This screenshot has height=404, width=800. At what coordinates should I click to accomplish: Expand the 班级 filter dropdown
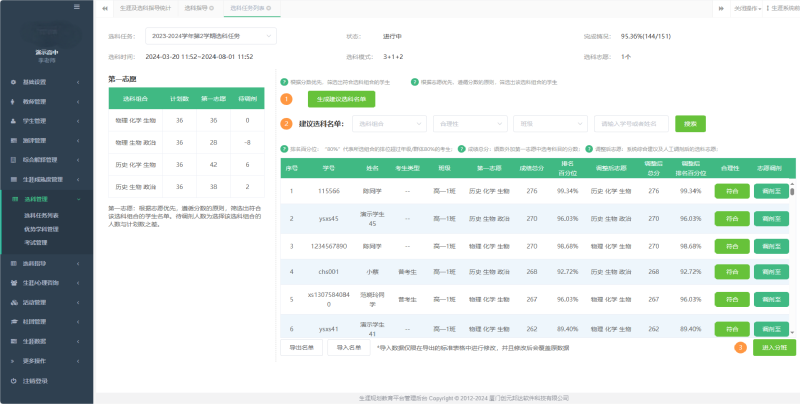coord(549,124)
